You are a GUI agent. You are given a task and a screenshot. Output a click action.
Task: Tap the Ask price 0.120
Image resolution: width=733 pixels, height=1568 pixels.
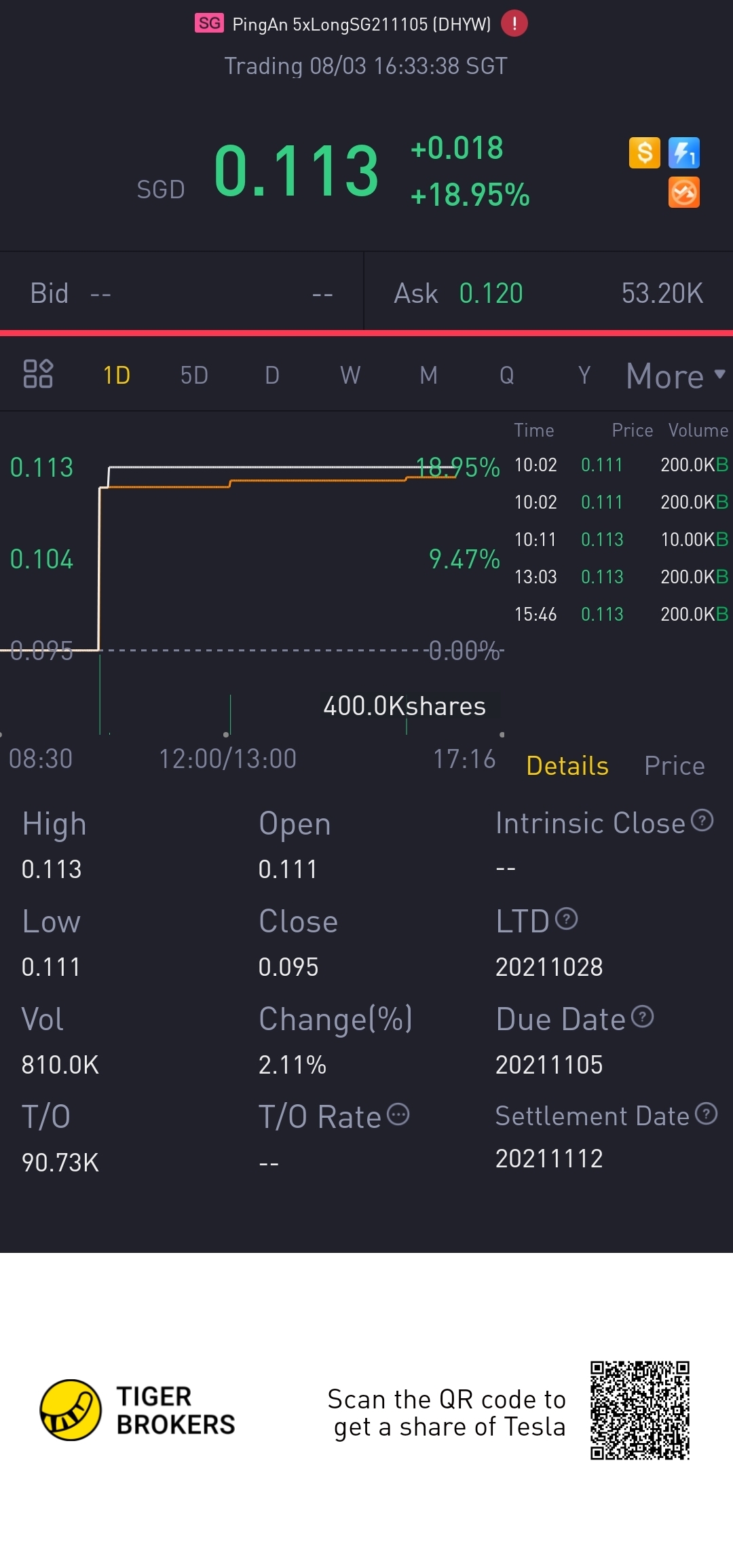click(491, 293)
